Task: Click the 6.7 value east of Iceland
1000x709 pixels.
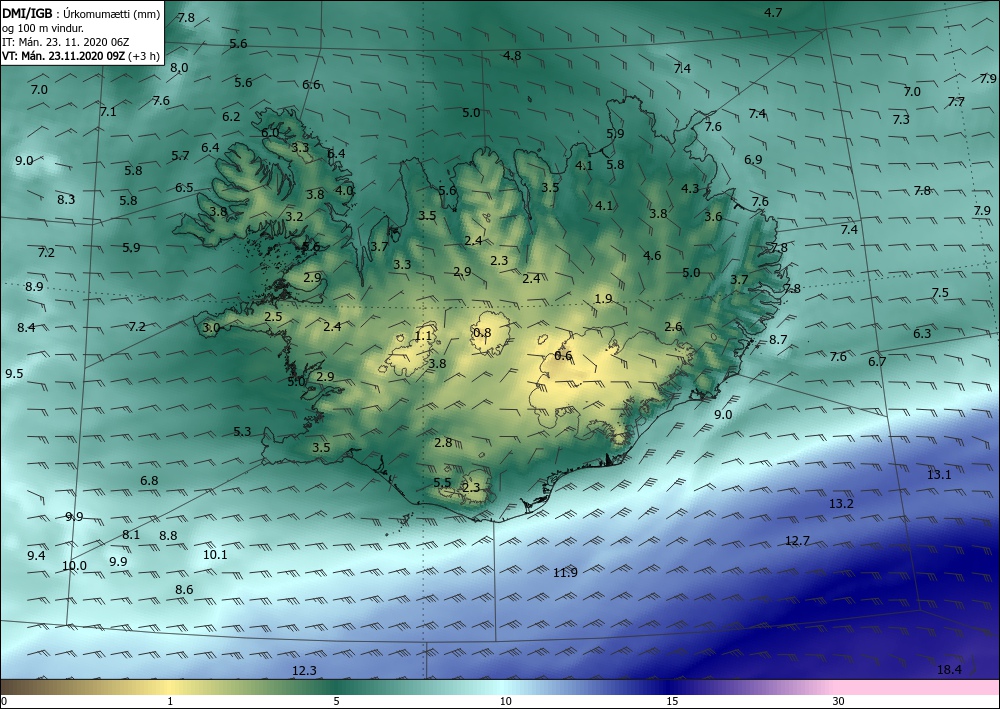Action: coord(878,362)
